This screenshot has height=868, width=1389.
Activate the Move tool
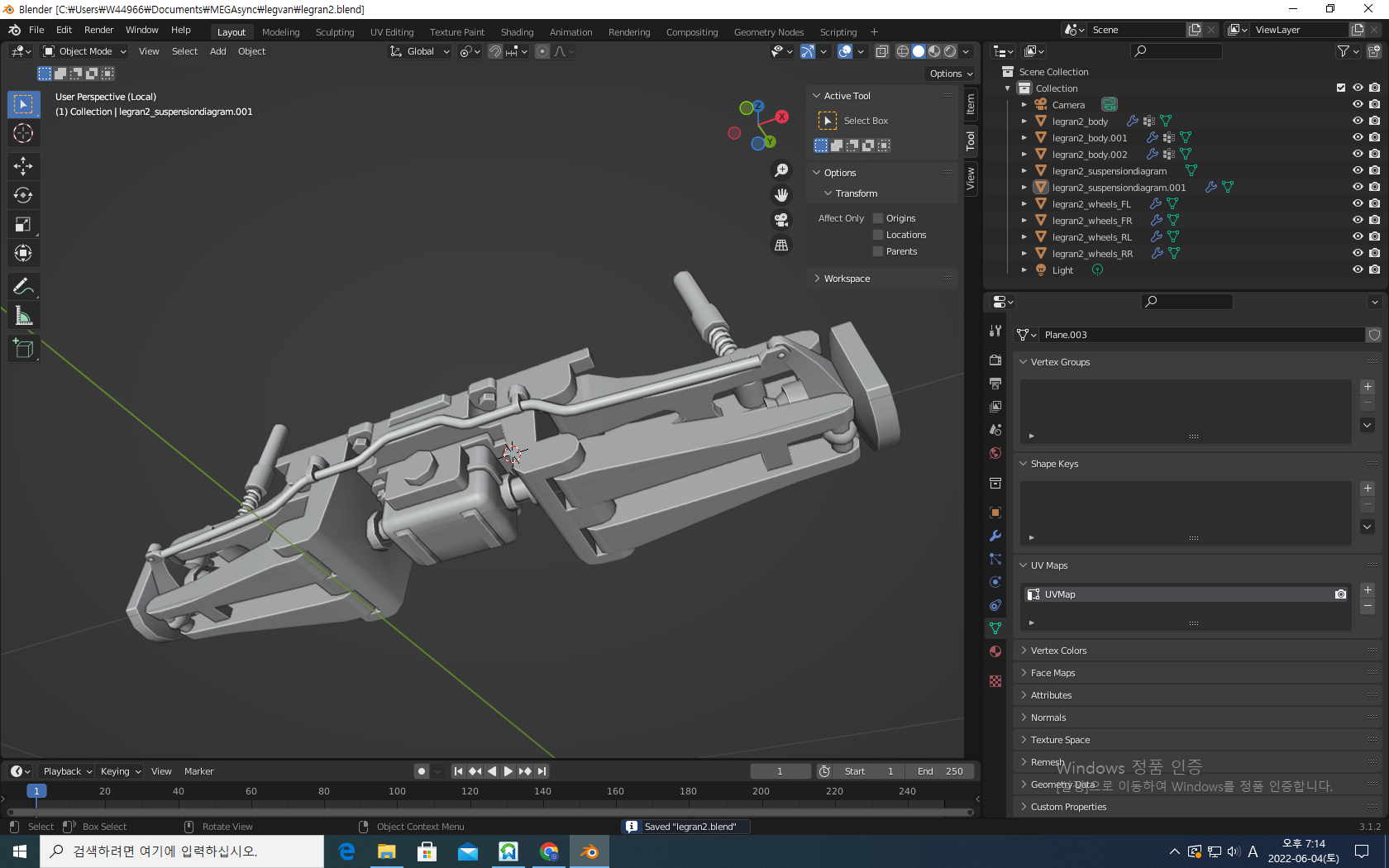(23, 166)
